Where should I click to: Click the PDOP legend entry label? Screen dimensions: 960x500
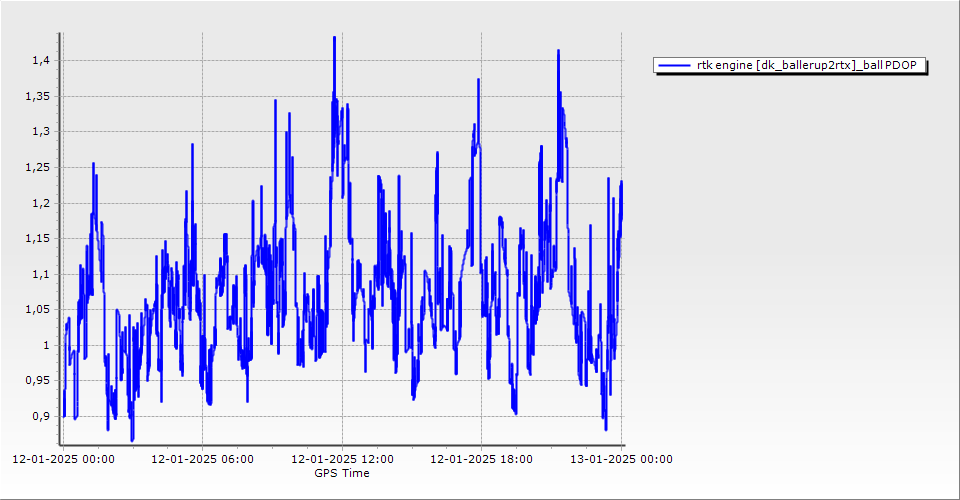(806, 65)
